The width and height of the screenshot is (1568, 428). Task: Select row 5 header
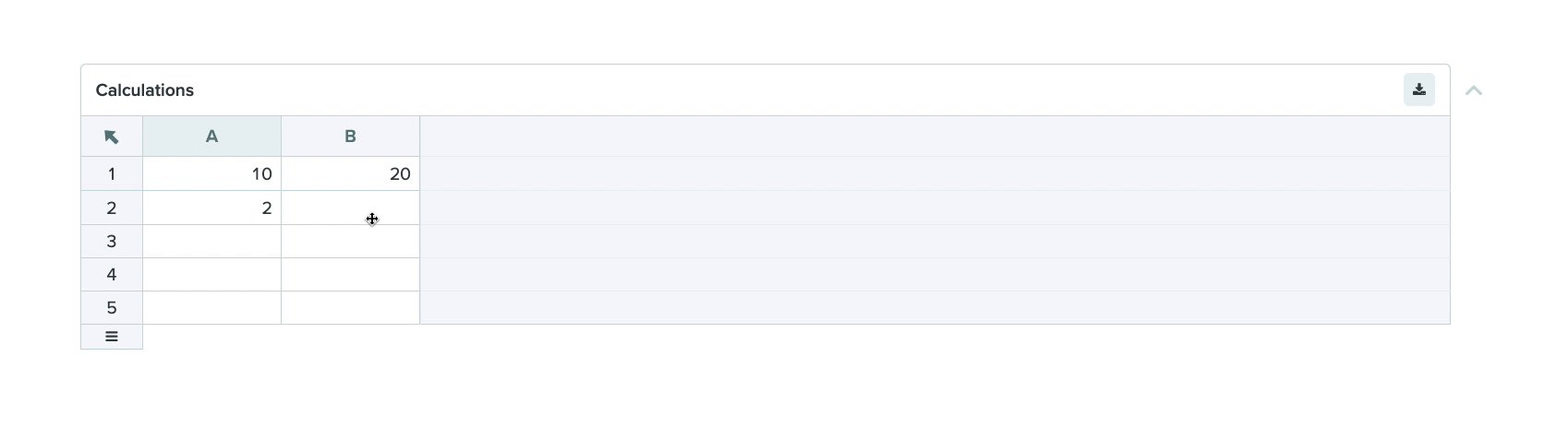pos(112,307)
